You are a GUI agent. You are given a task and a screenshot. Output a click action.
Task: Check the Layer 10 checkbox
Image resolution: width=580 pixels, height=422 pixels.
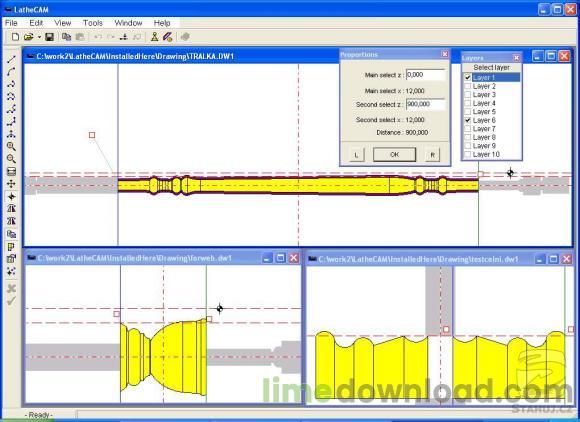tap(468, 155)
